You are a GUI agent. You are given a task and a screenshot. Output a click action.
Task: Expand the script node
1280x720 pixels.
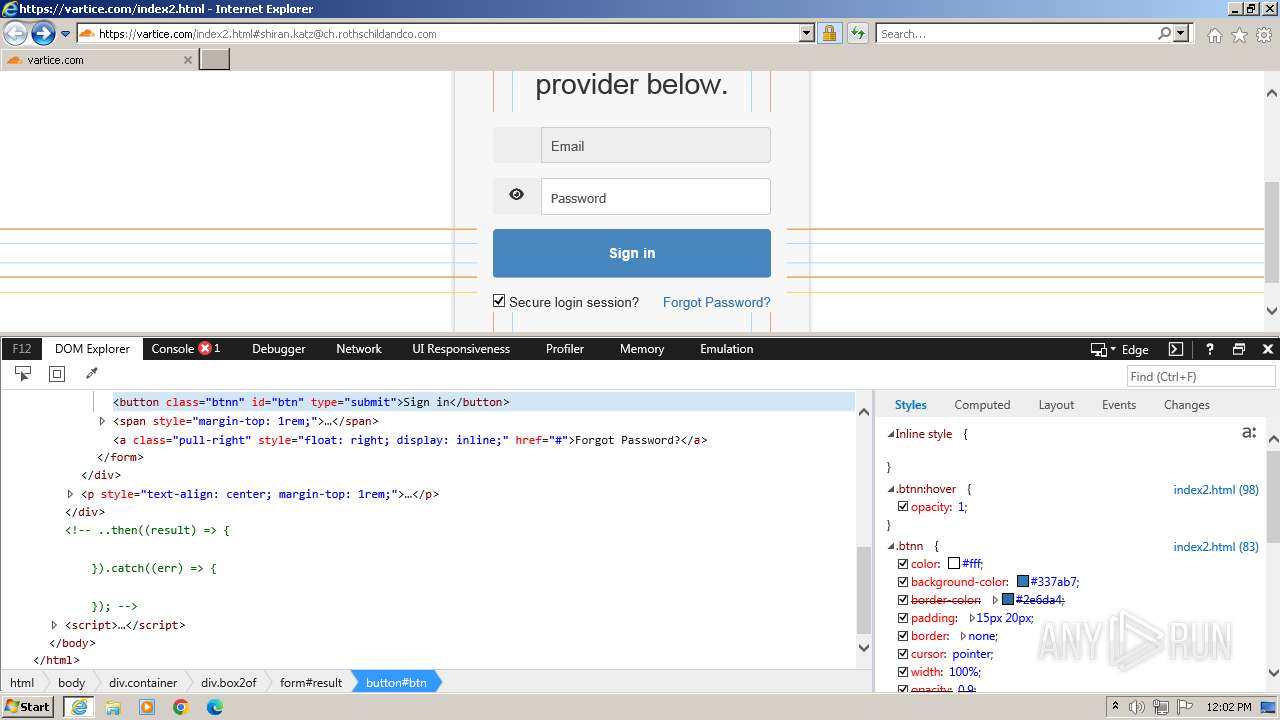[x=54, y=625]
